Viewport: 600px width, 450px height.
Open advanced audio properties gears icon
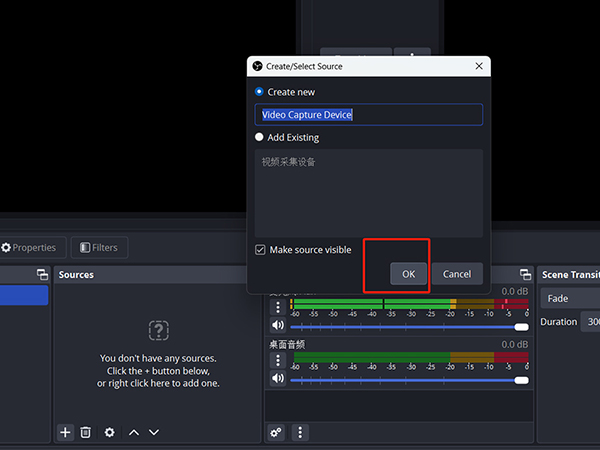tap(275, 432)
